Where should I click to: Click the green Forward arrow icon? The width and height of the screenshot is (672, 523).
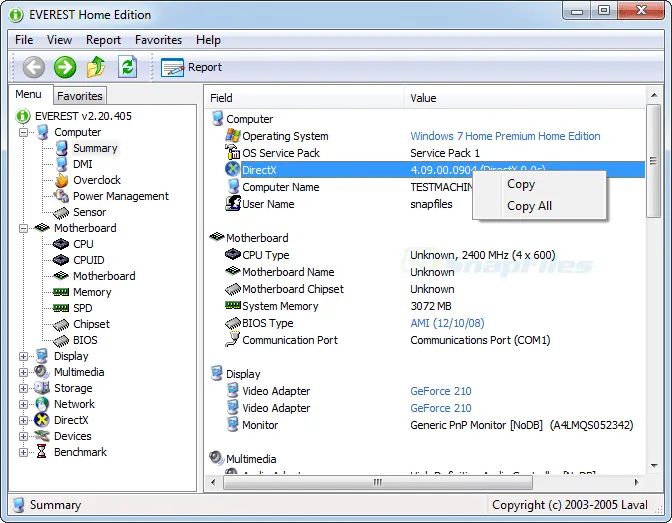[x=65, y=67]
